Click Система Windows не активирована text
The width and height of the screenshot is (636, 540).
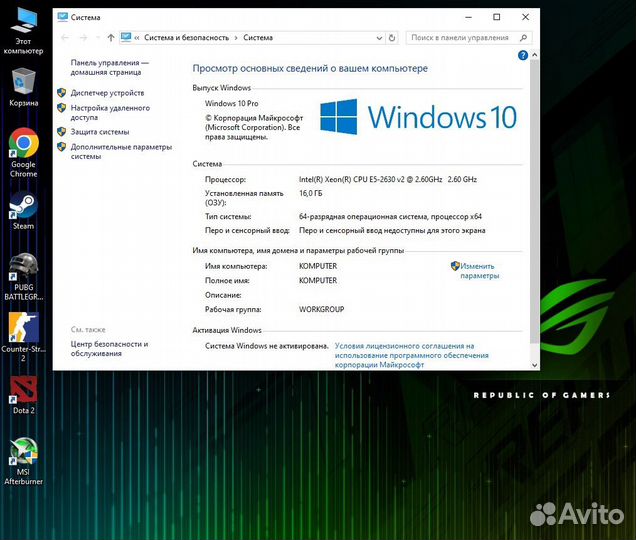266,346
